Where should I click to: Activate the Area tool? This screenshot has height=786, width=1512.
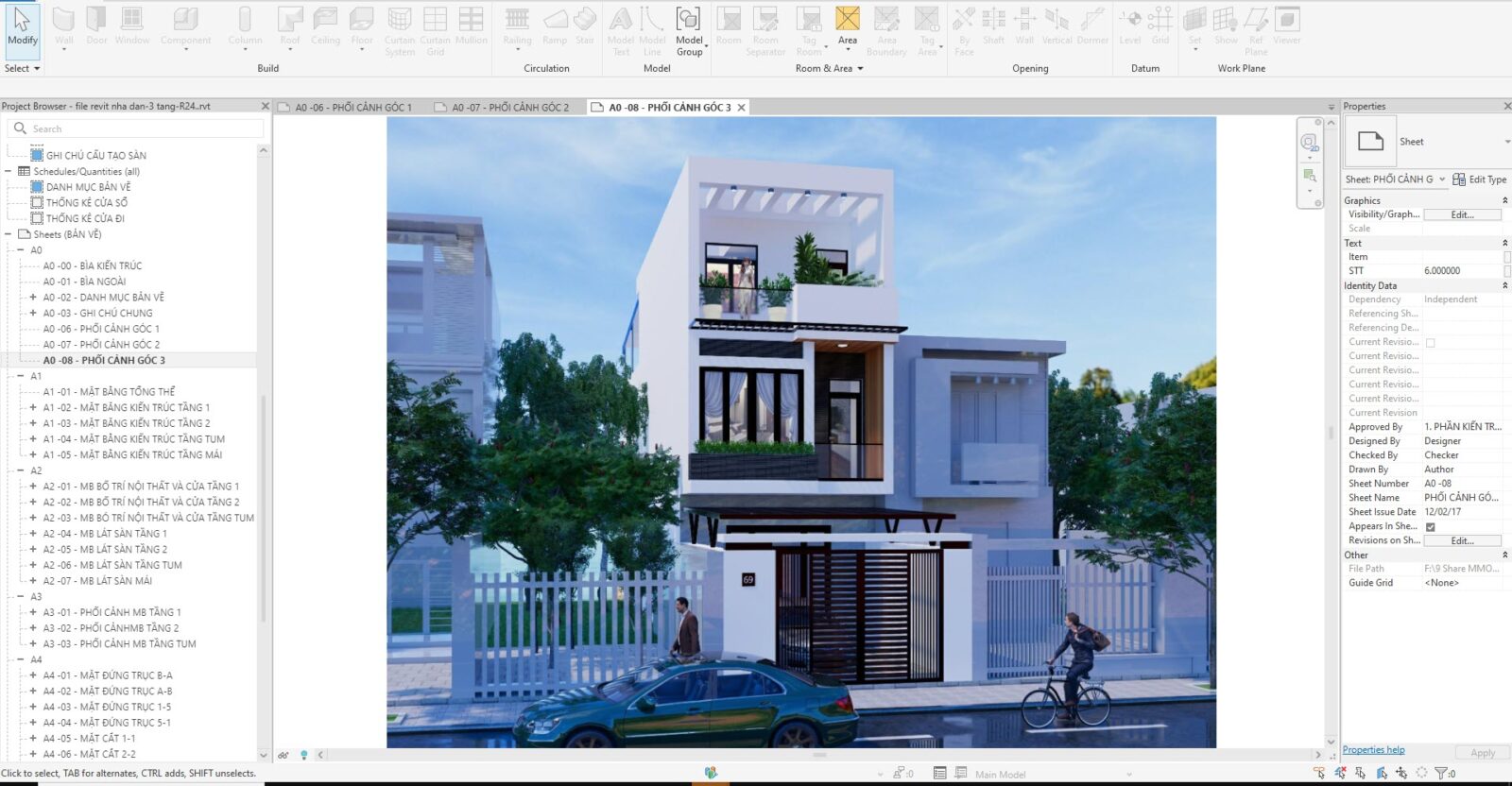point(848,26)
